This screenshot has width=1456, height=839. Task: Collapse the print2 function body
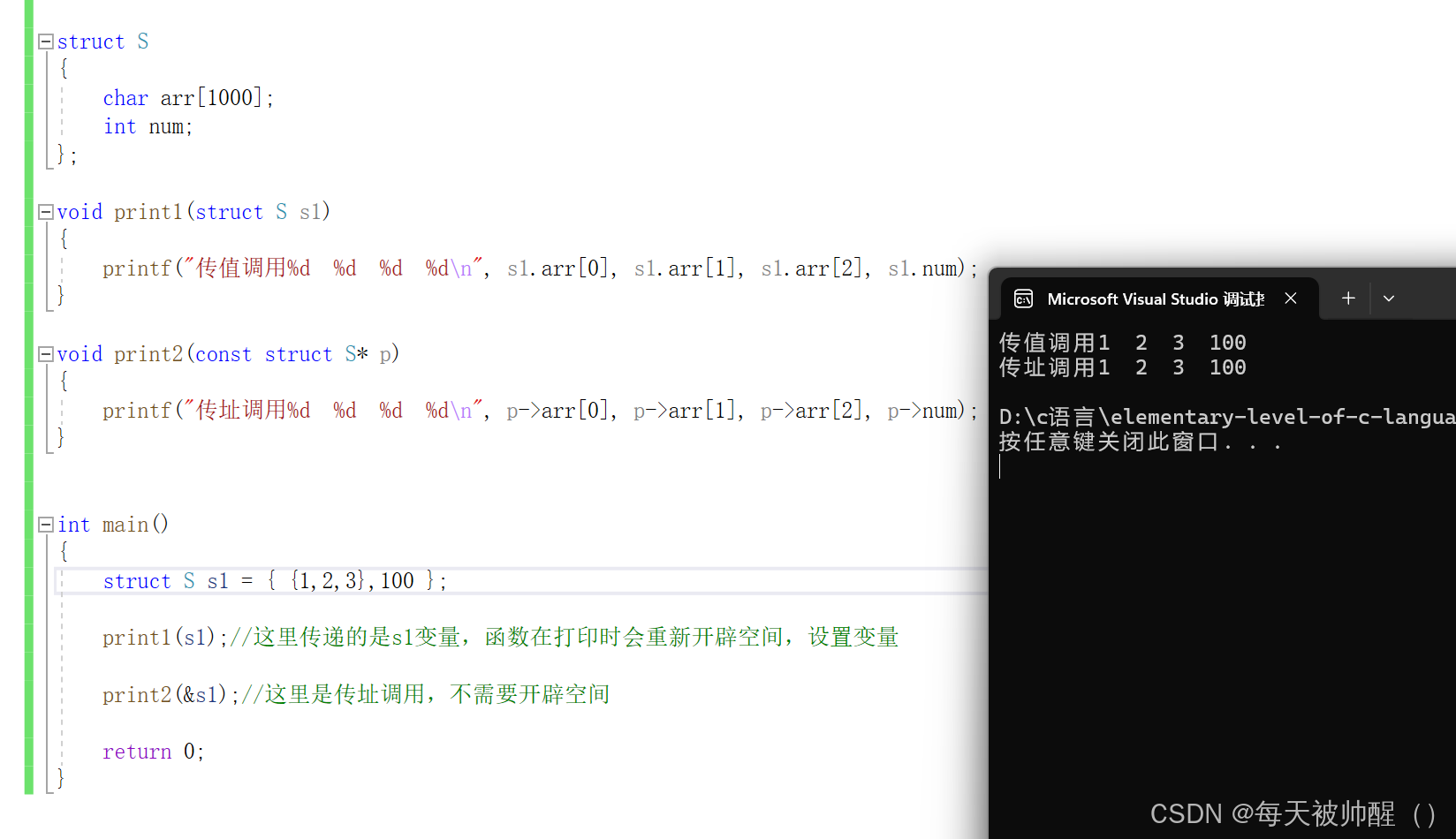(x=45, y=353)
